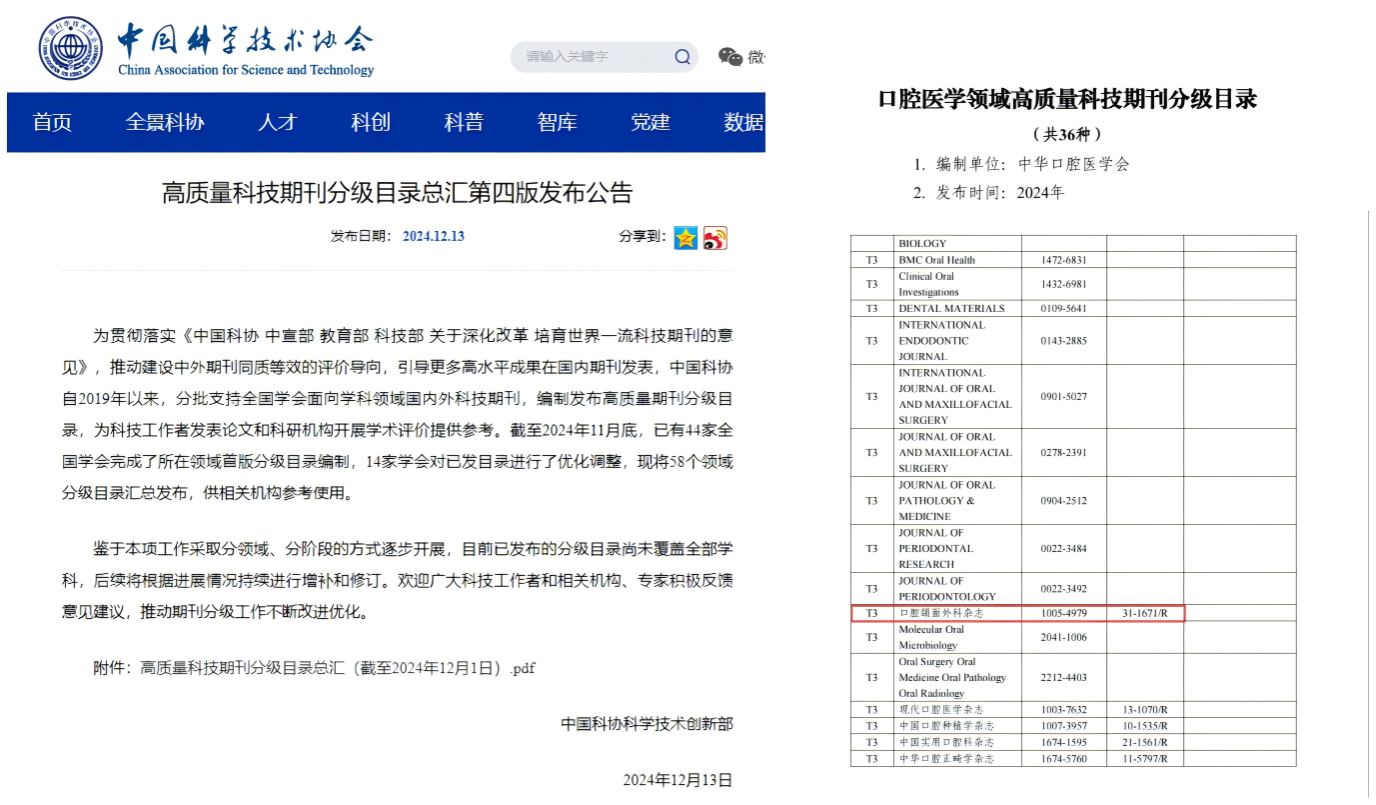Open the 数据 navigation item
The image size is (1376, 805).
743,122
